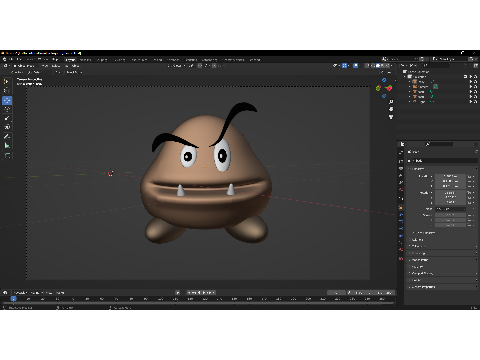Select the active Move tool
The image size is (480, 360).
(7, 100)
